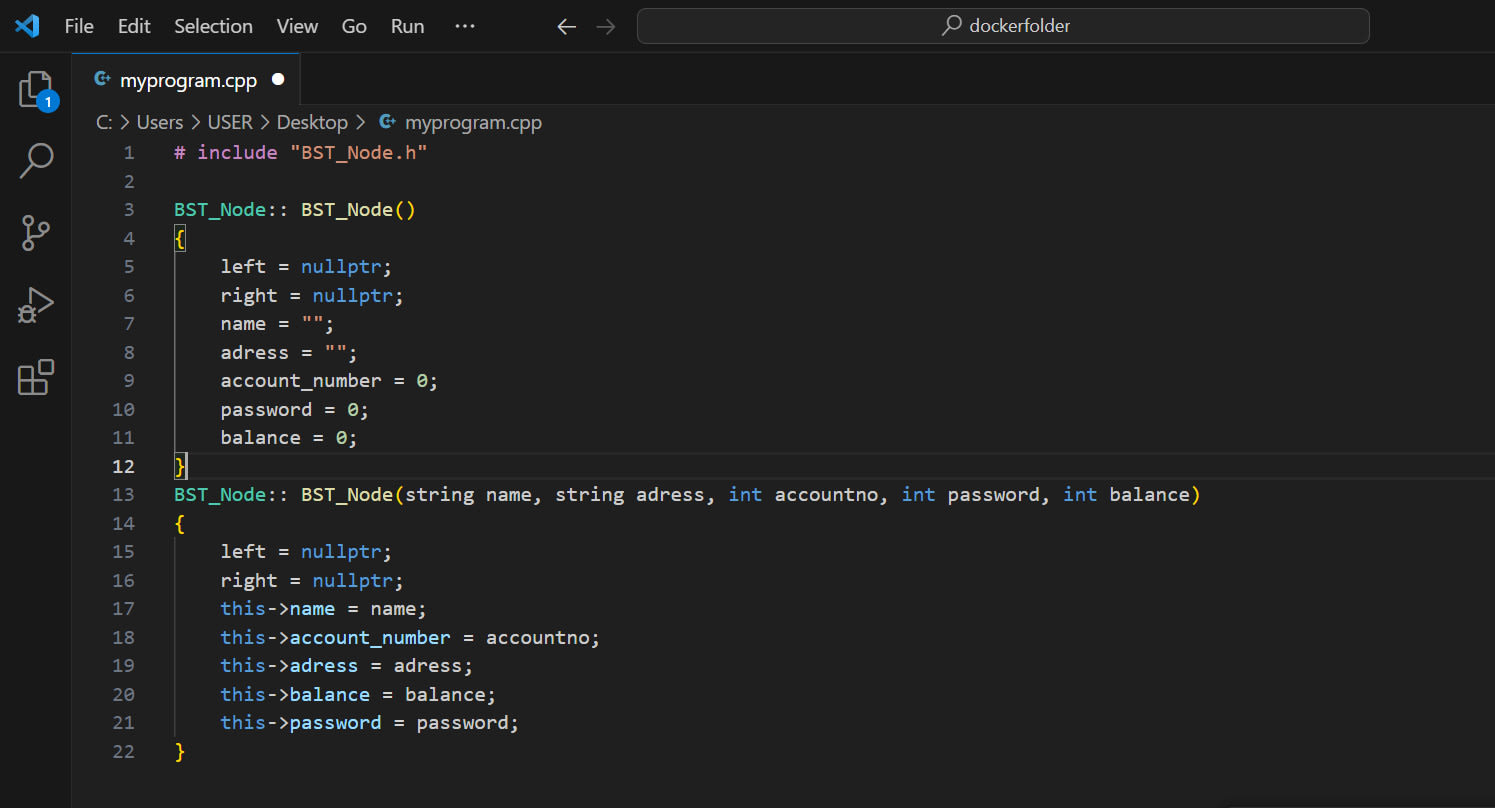This screenshot has height=808, width=1495.
Task: Expand the hidden menus ellipsis
Action: [x=464, y=26]
